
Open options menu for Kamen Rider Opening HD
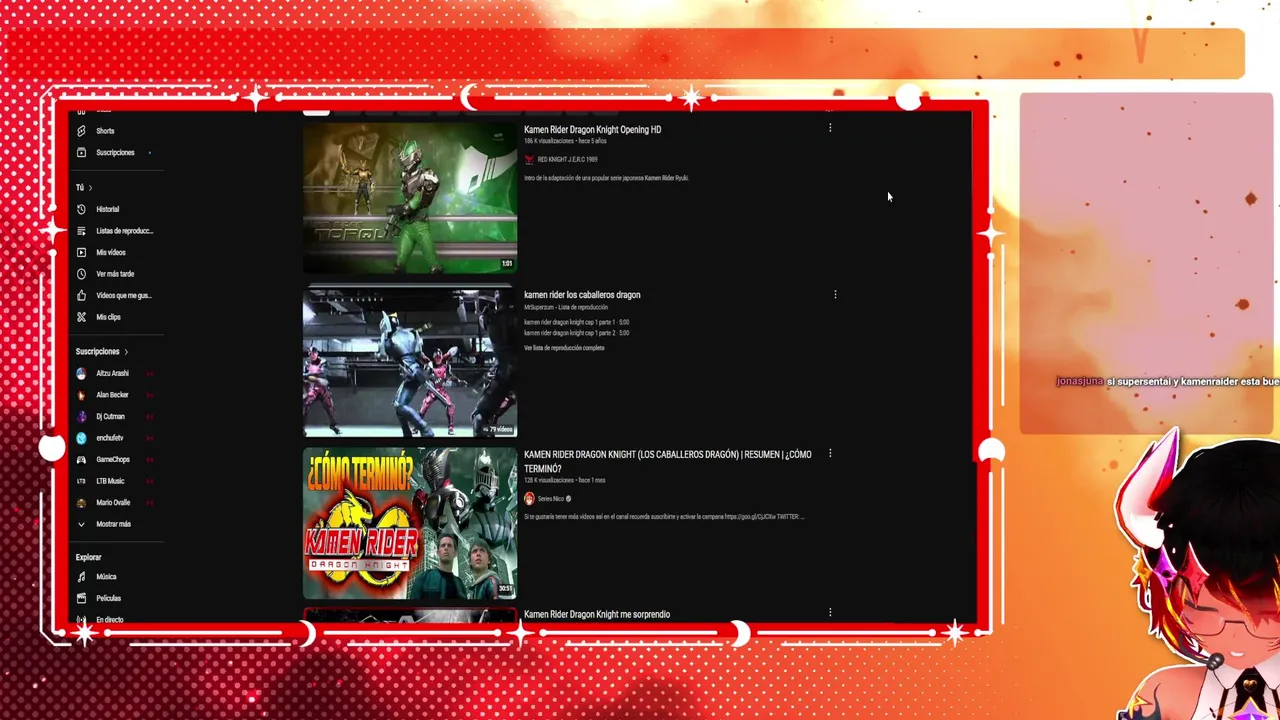(830, 128)
